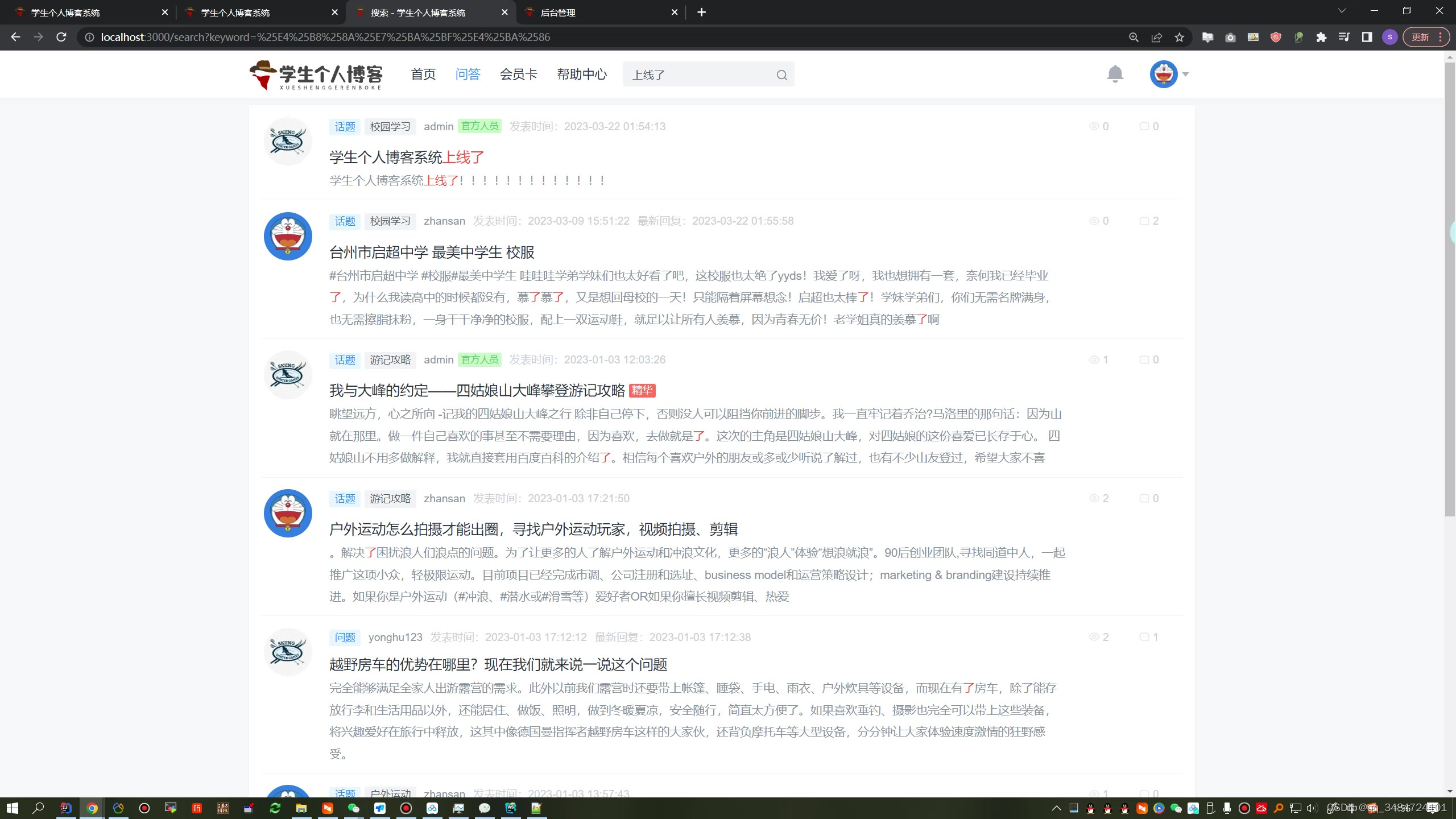The height and width of the screenshot is (819, 1456).
Task: Open 帮助中心 navigation item
Action: click(581, 75)
